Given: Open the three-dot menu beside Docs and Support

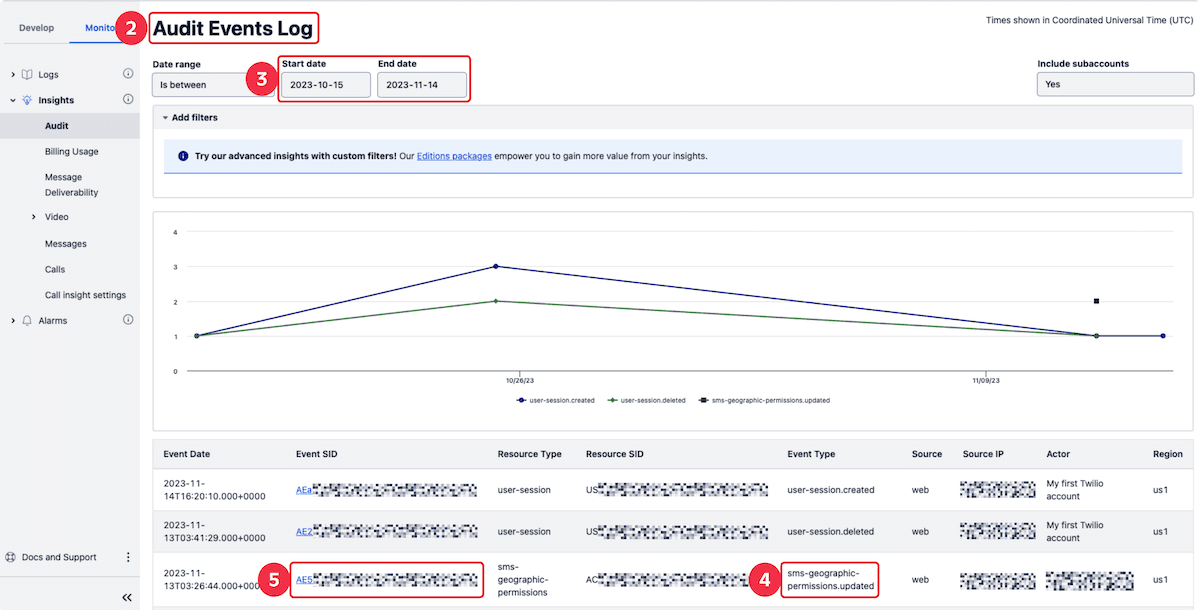Looking at the screenshot, I should [128, 557].
